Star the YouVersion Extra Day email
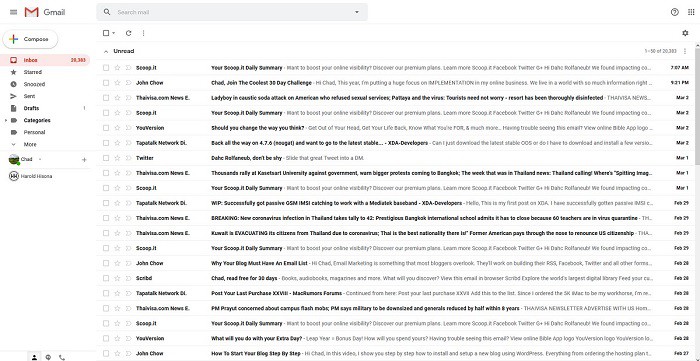700x361 pixels. [x=117, y=338]
